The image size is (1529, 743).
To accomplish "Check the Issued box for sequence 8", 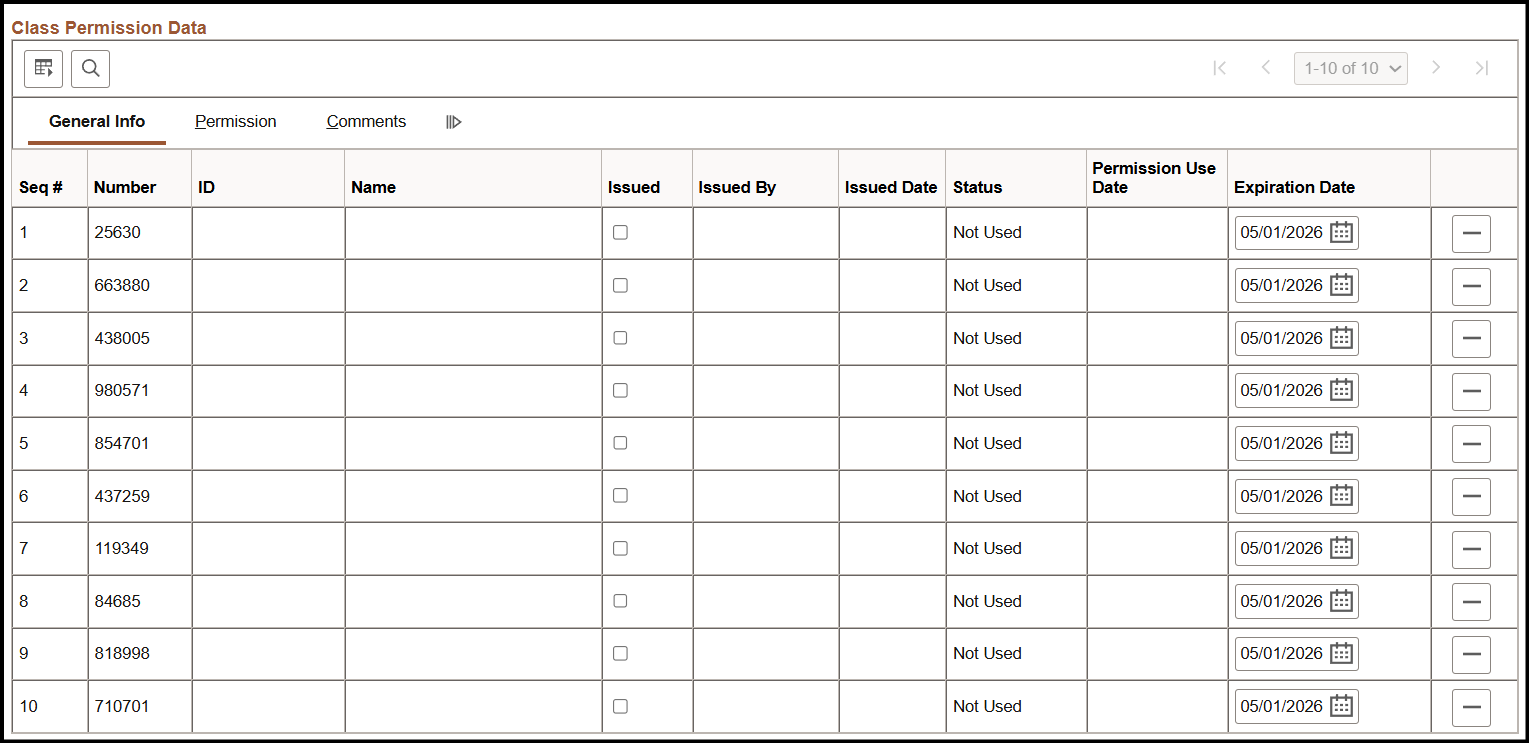I will pos(620,600).
